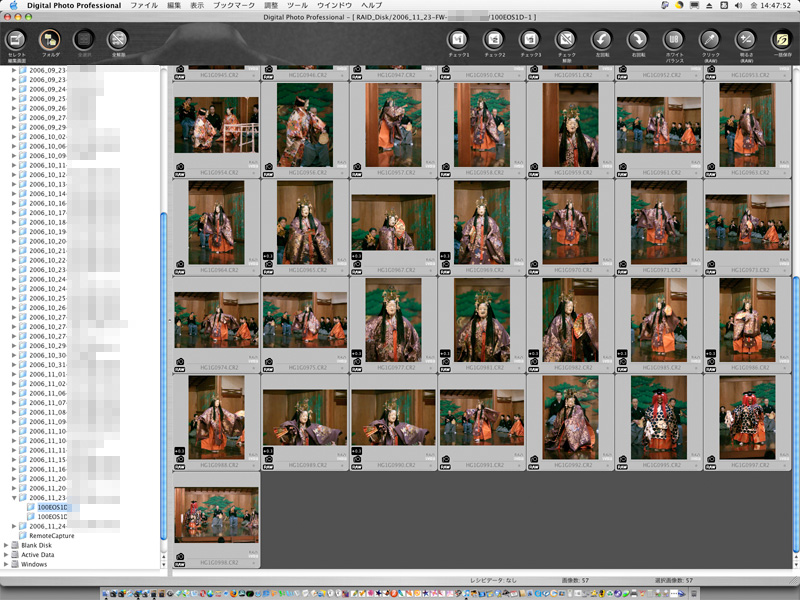Open the ブックマーク (Bookmark) menu

234,5
